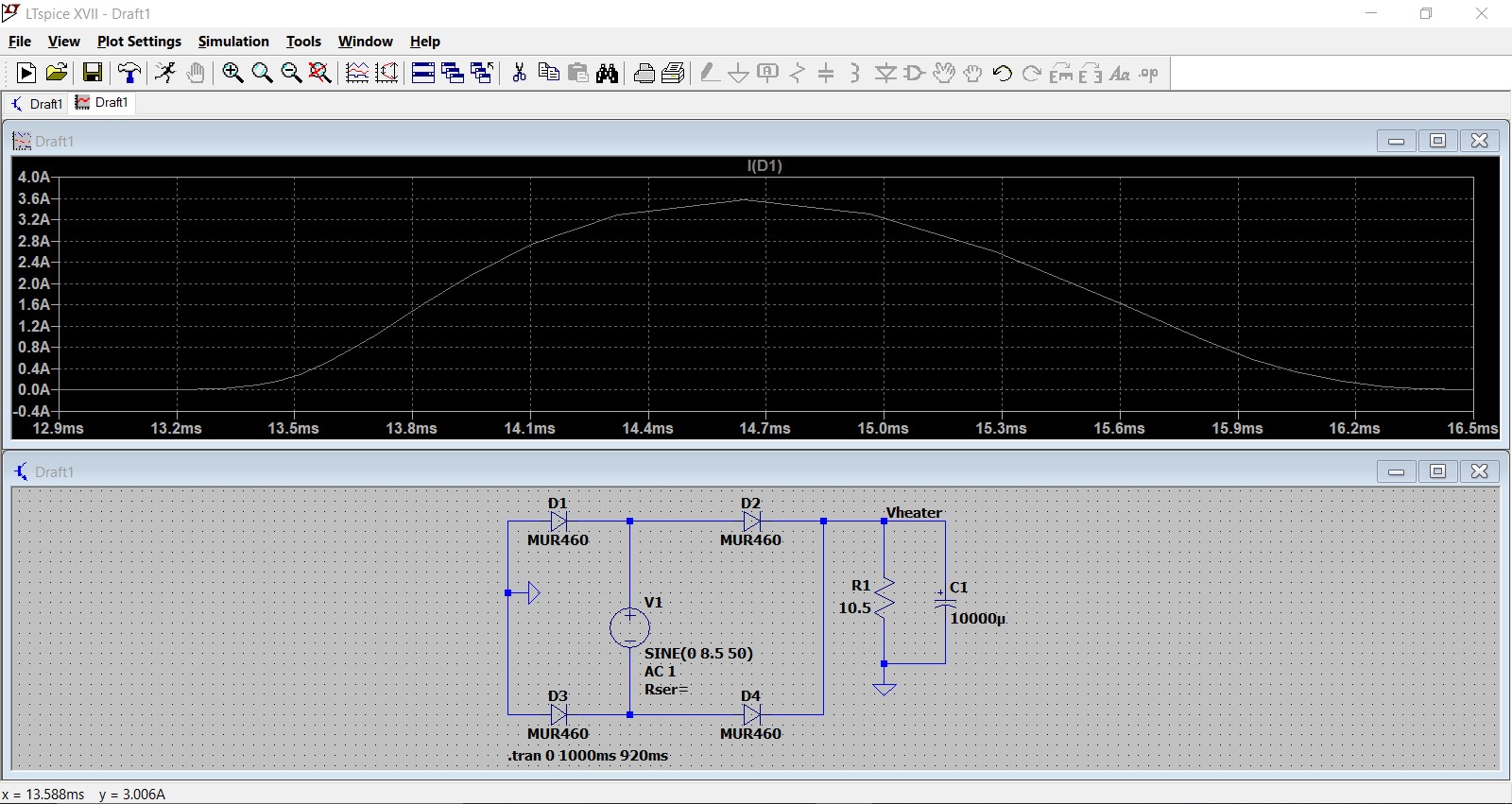The width and height of the screenshot is (1512, 804).
Task: Switch to the Draft1 schematic tab
Action: (36, 103)
